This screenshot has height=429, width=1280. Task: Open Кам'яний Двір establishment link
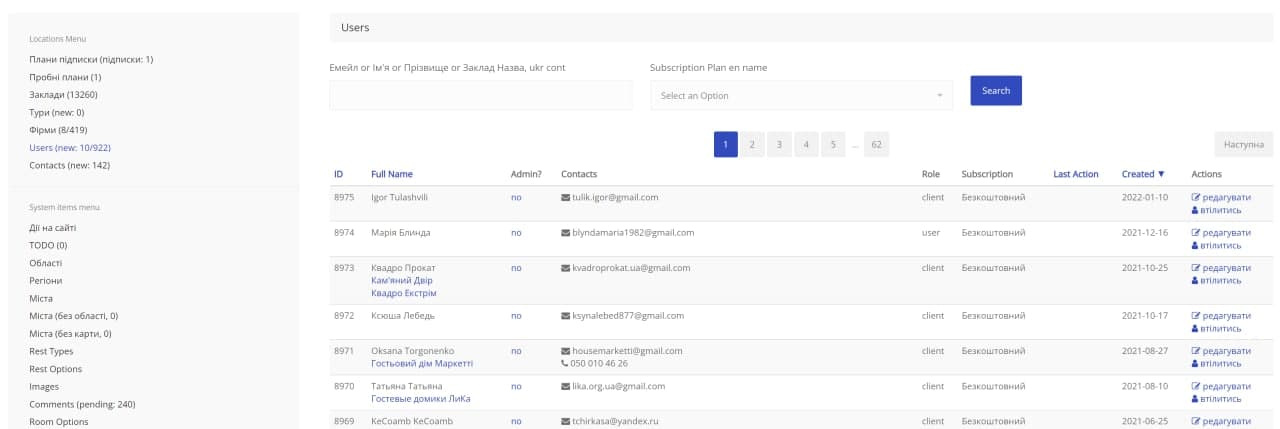pyautogui.click(x=401, y=281)
